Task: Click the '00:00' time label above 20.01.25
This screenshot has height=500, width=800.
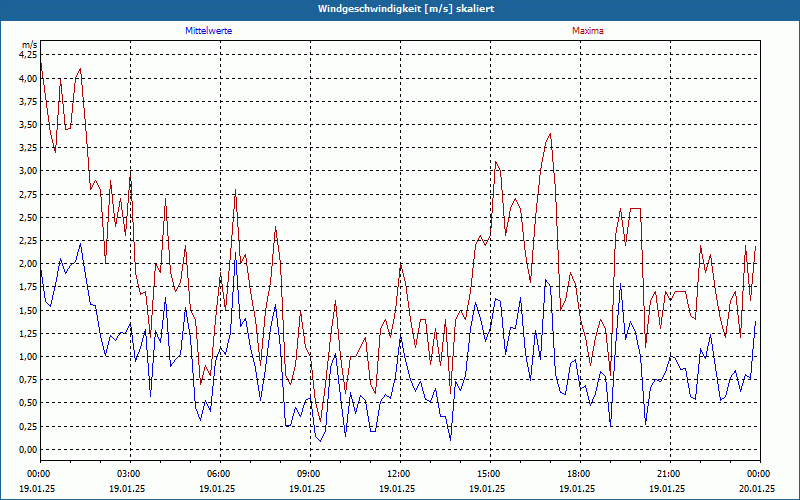Action: click(757, 473)
